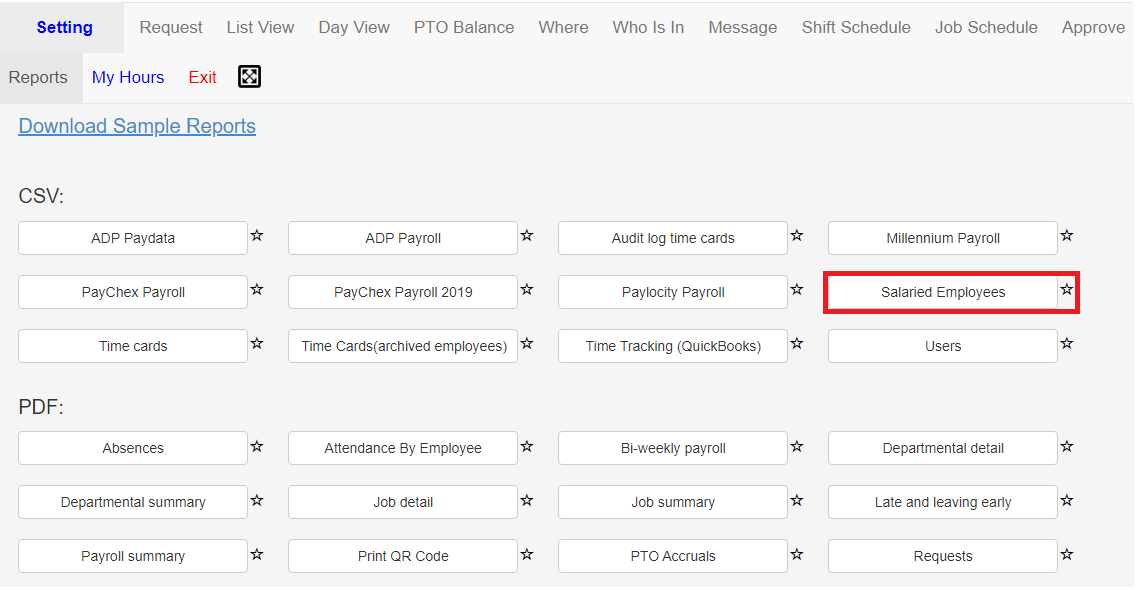Open the Setting tab
Image resolution: width=1140 pixels, height=590 pixels.
pos(65,28)
